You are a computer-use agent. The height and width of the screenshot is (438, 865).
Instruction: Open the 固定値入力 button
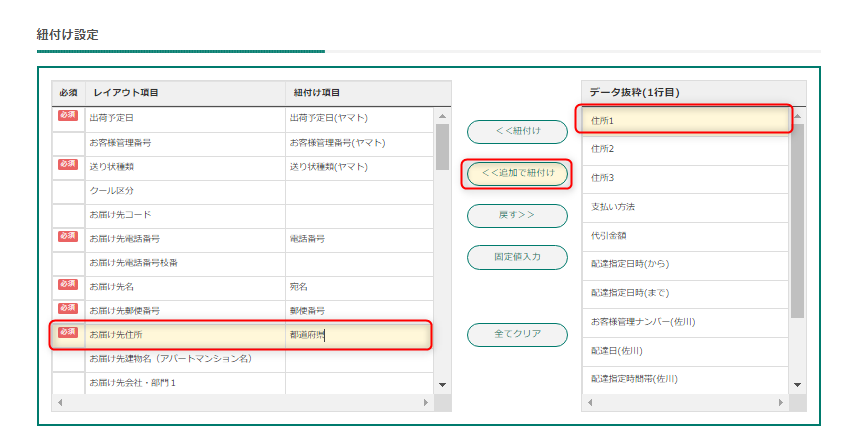pyautogui.click(x=517, y=257)
